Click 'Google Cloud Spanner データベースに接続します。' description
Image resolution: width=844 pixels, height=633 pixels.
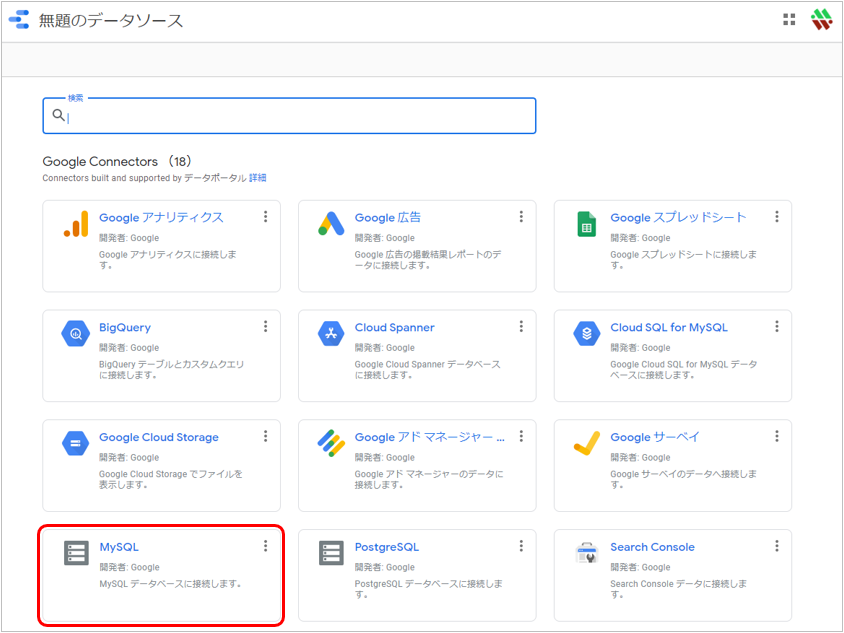pos(427,370)
